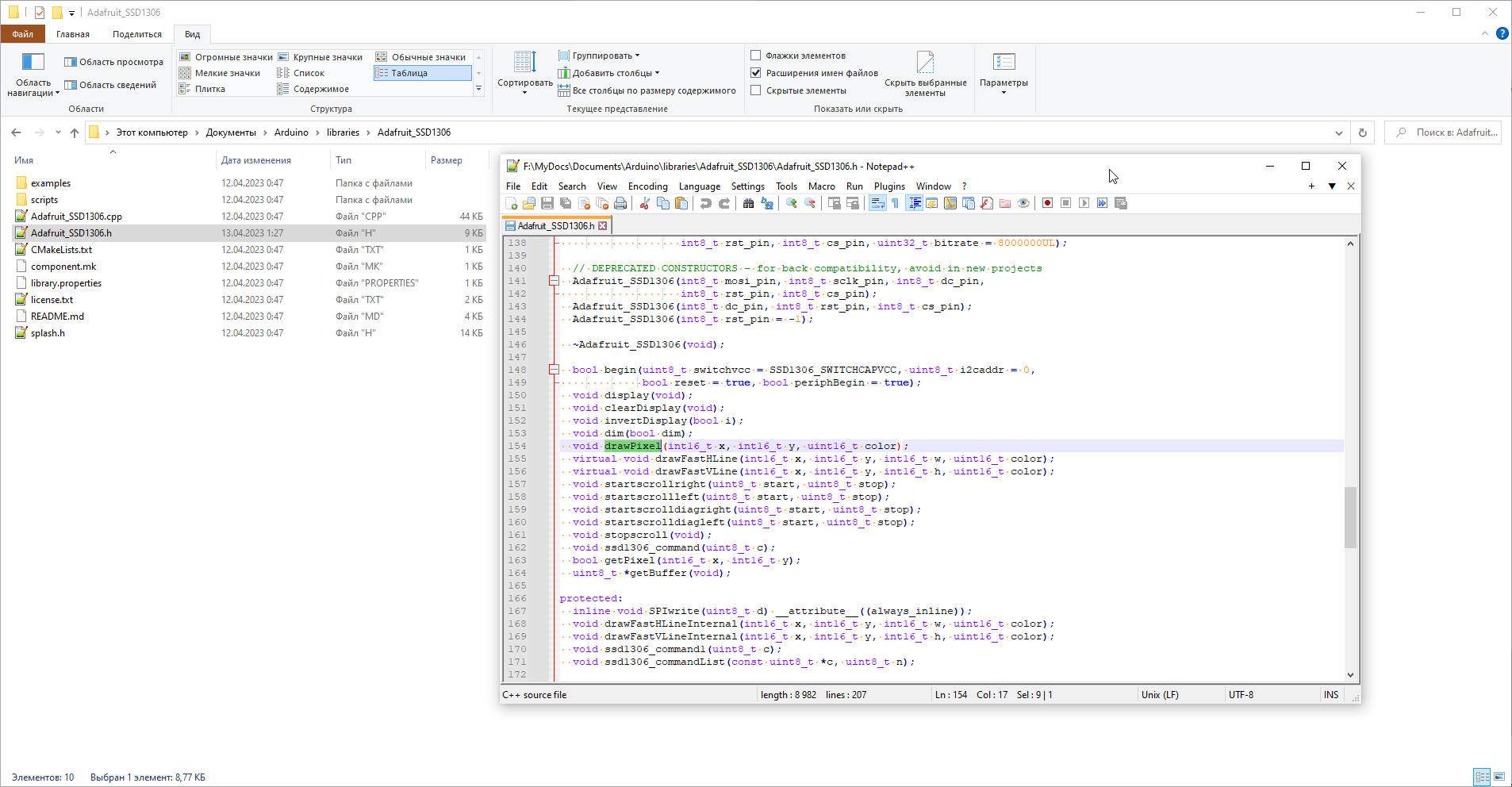Collapse fold marker at line 148

[554, 370]
